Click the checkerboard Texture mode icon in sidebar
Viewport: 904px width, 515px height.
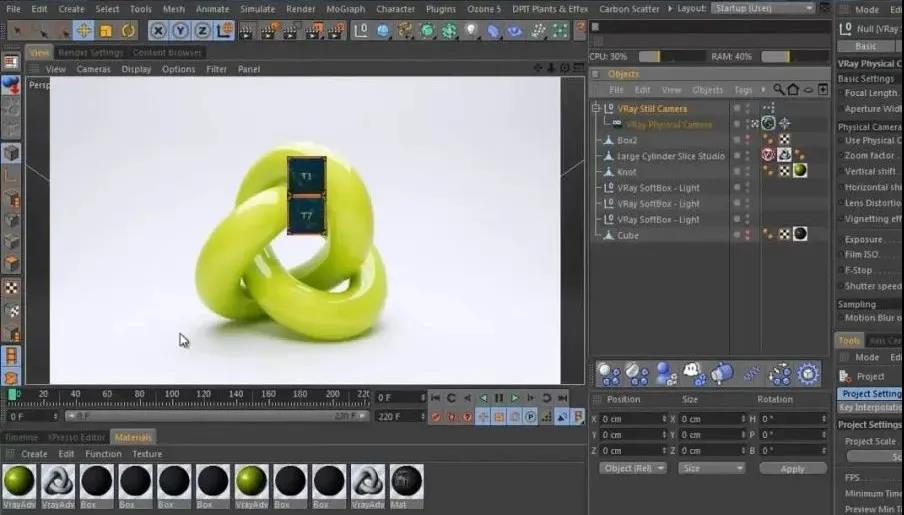[11, 288]
